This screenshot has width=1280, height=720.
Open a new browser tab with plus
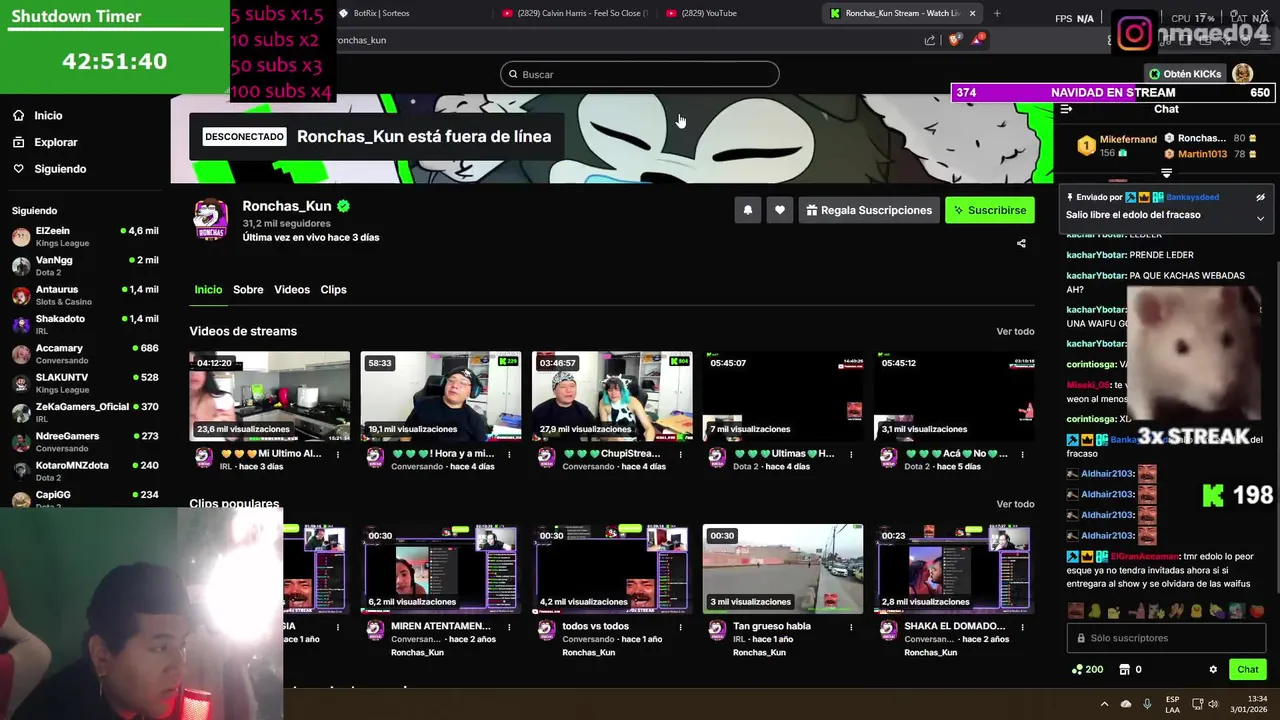(996, 13)
